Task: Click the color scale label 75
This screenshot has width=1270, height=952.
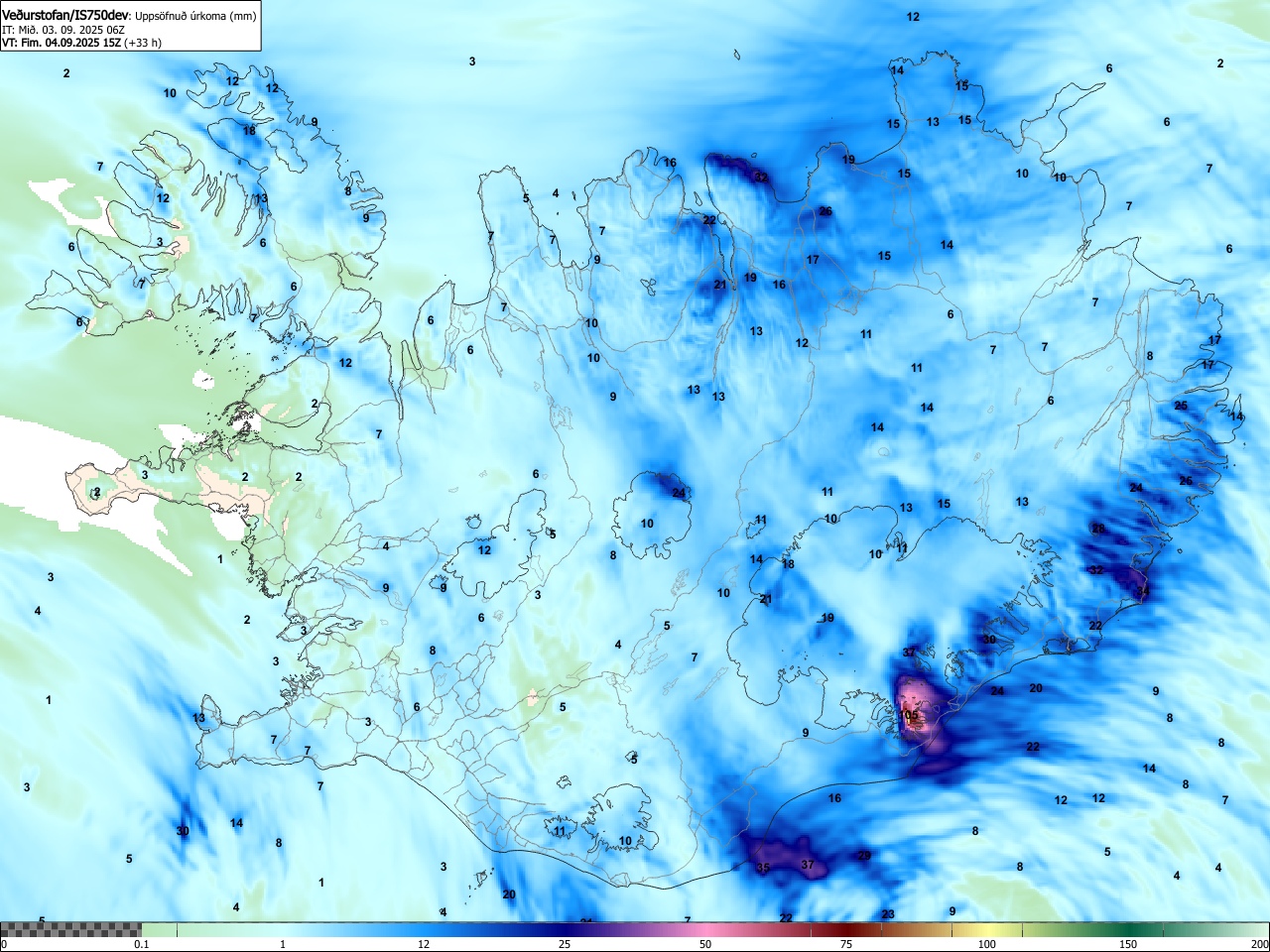Action: click(x=846, y=944)
